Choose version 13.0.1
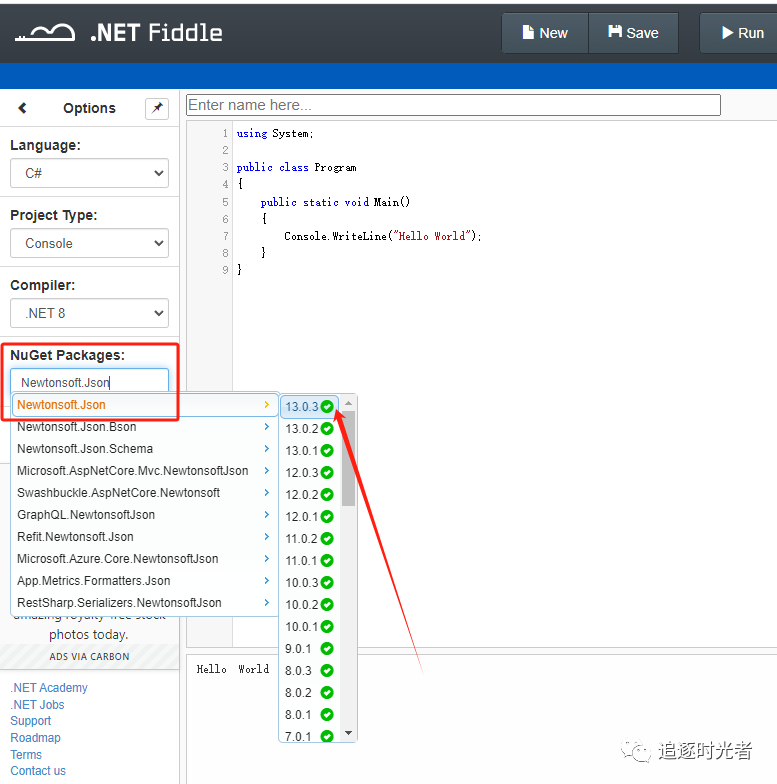777x784 pixels. [310, 450]
